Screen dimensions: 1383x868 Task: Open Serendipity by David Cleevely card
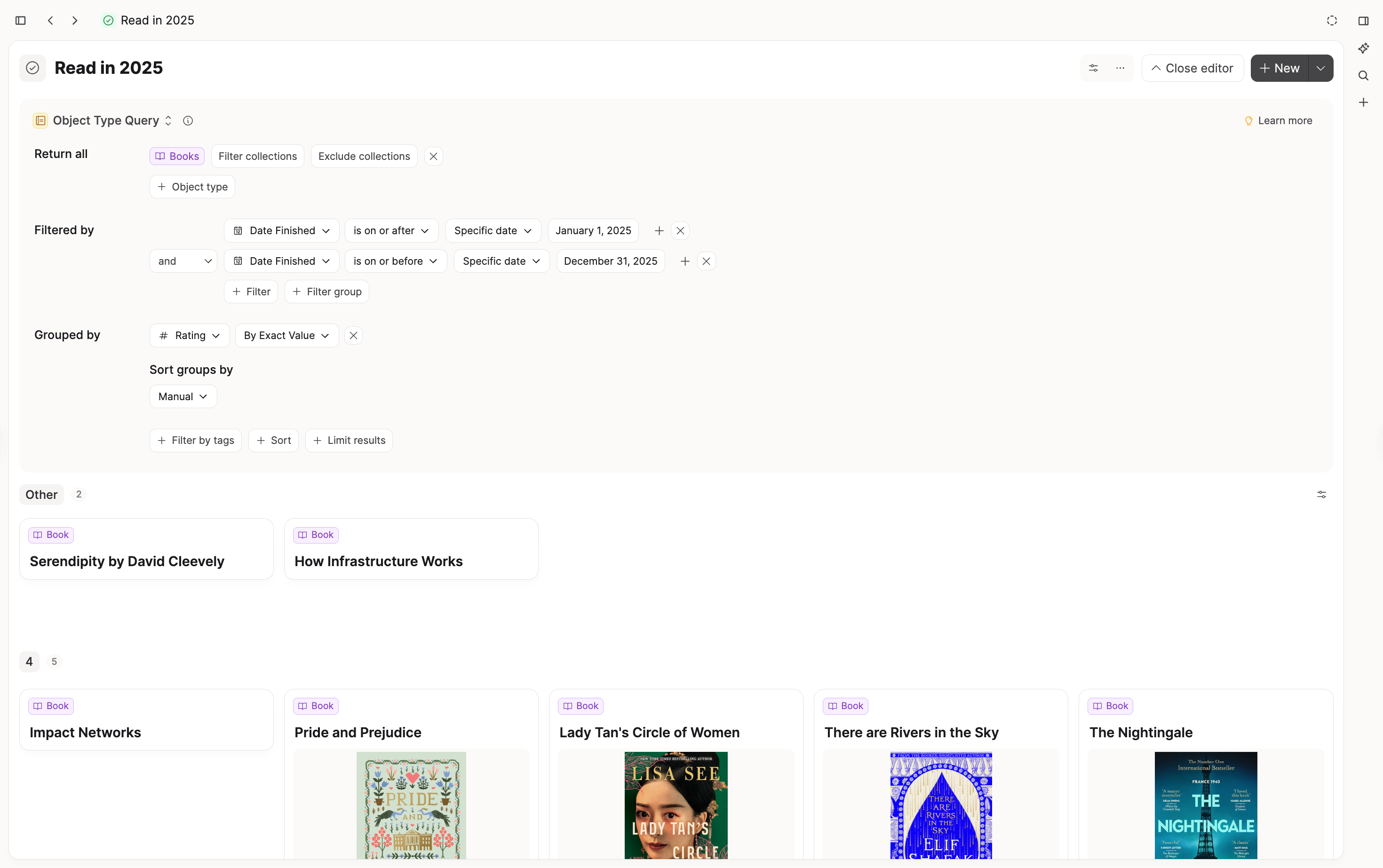(146, 549)
